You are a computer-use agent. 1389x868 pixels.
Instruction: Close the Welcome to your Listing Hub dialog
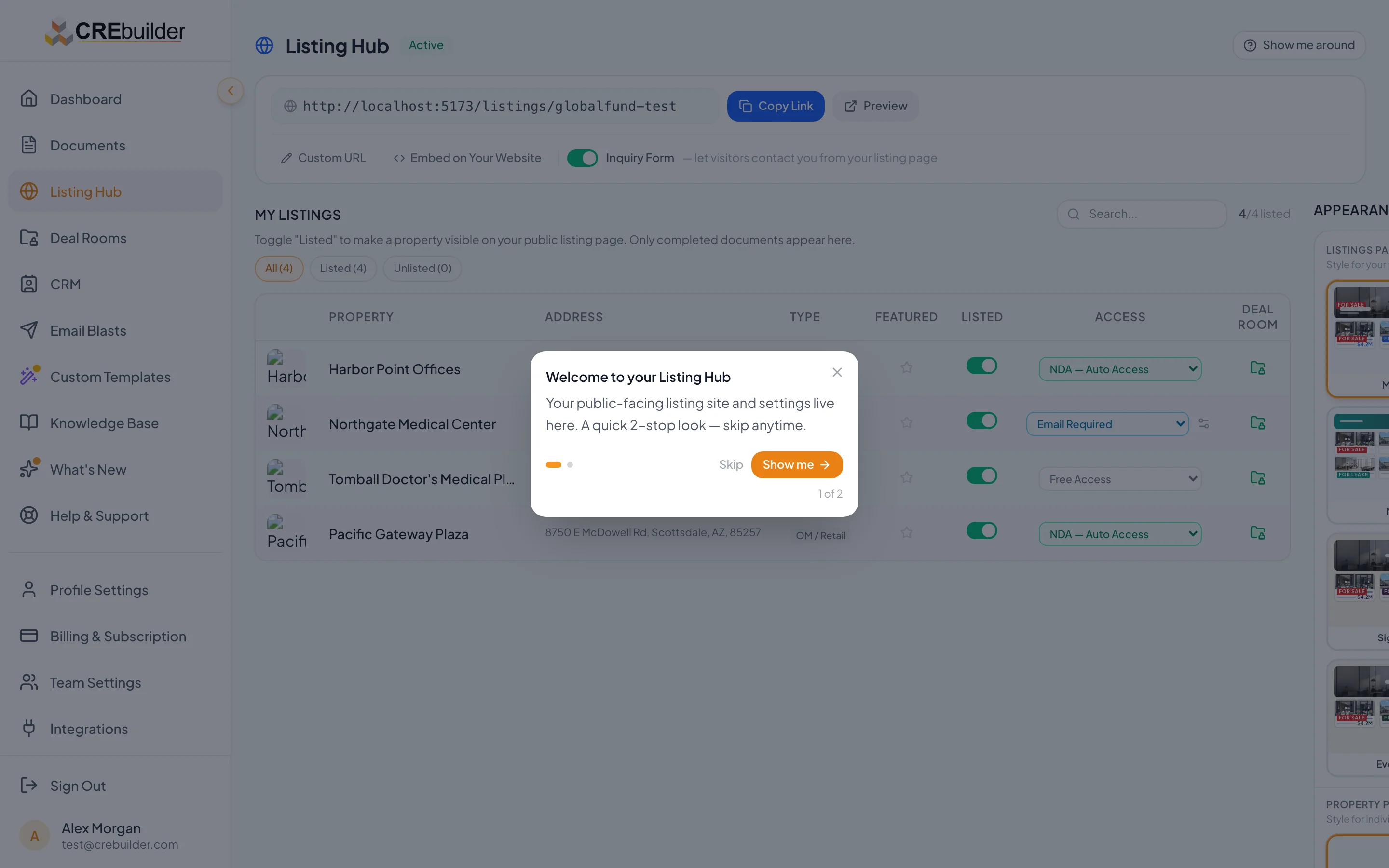837,373
